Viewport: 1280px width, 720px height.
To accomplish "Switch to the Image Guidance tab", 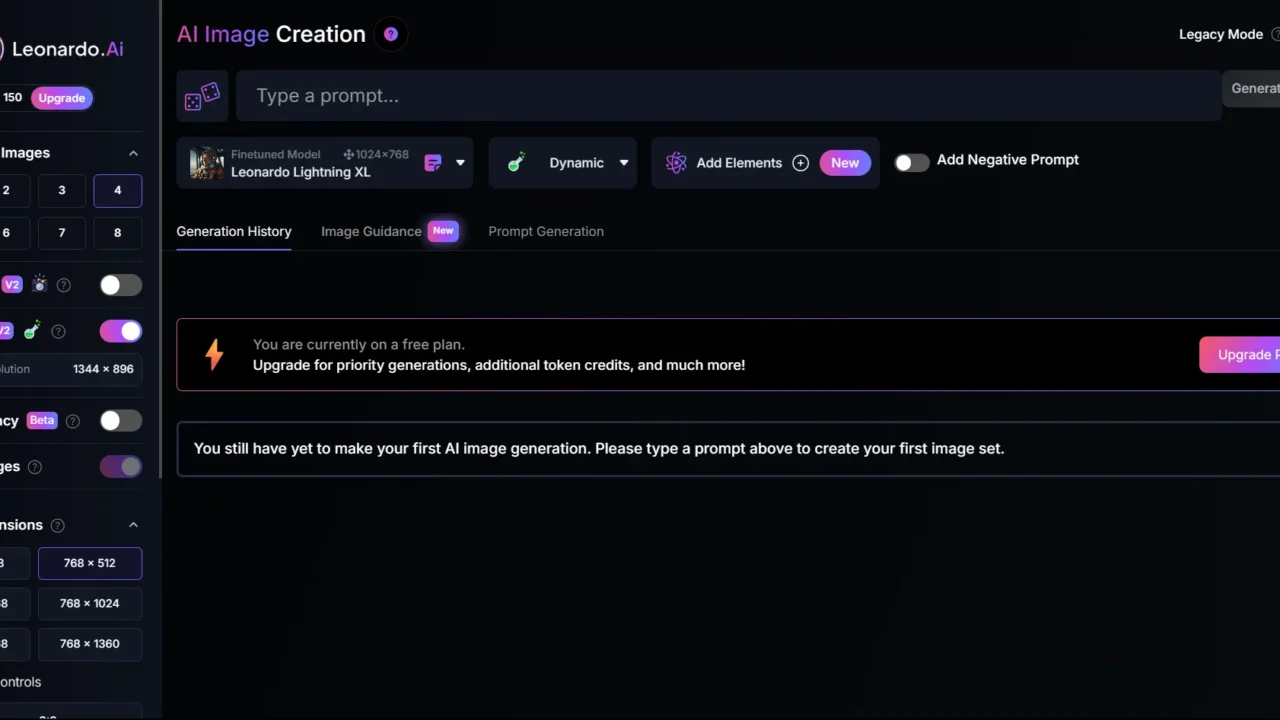I will coord(371,231).
